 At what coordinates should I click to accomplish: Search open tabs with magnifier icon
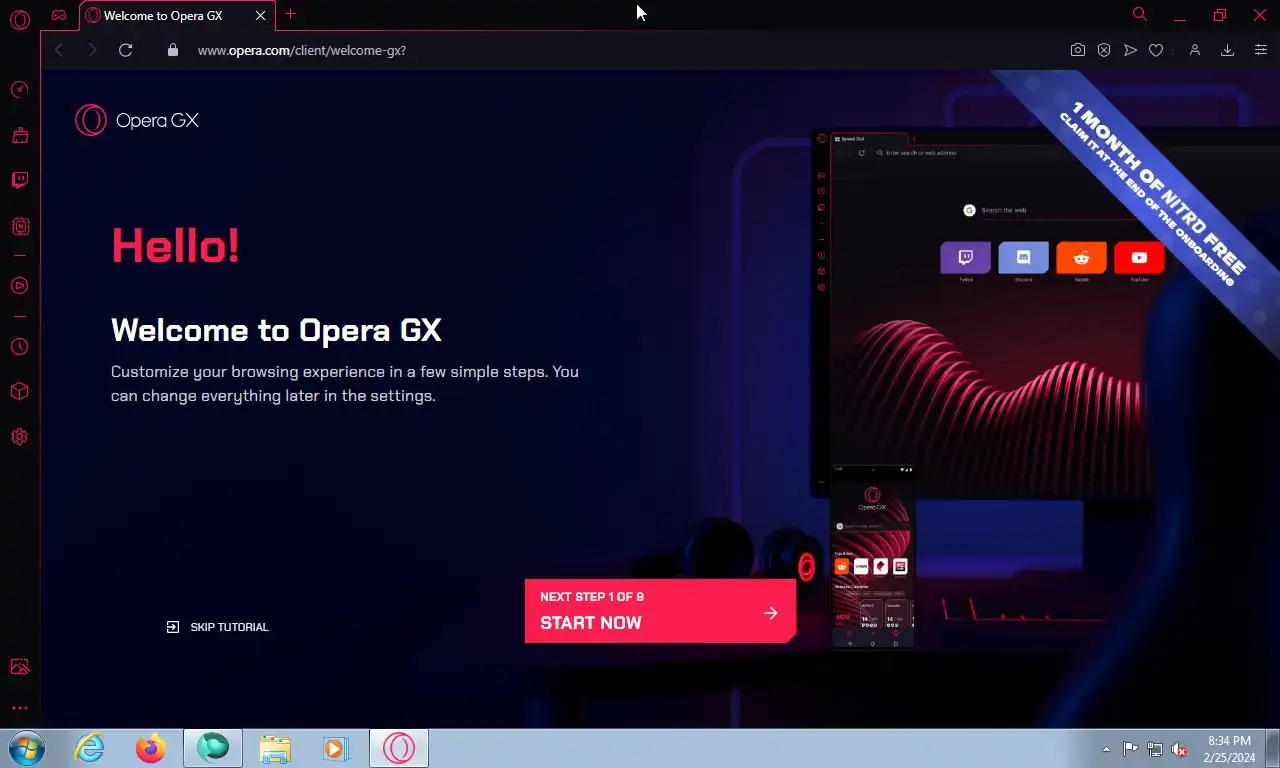point(1139,14)
